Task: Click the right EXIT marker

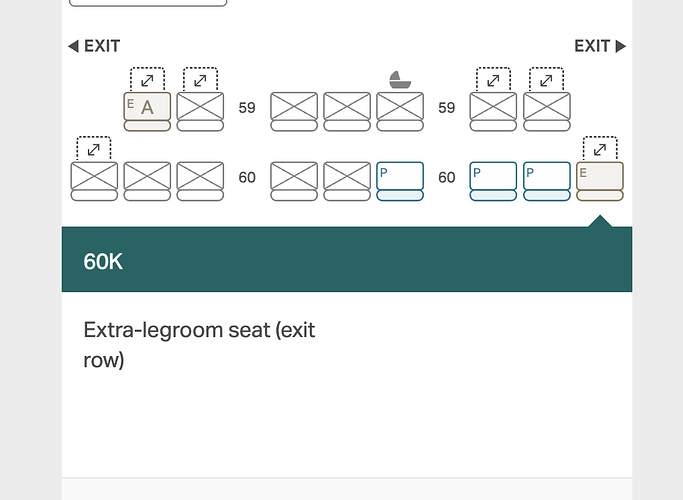Action: click(x=600, y=46)
